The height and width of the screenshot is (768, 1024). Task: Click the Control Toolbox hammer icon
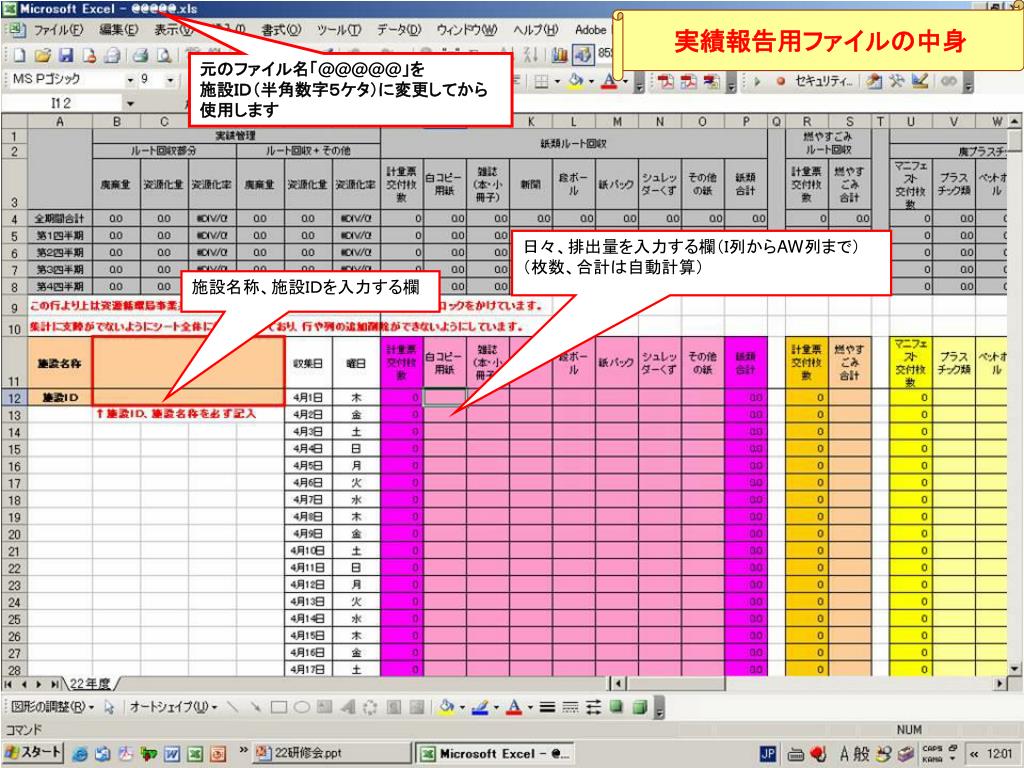(896, 81)
